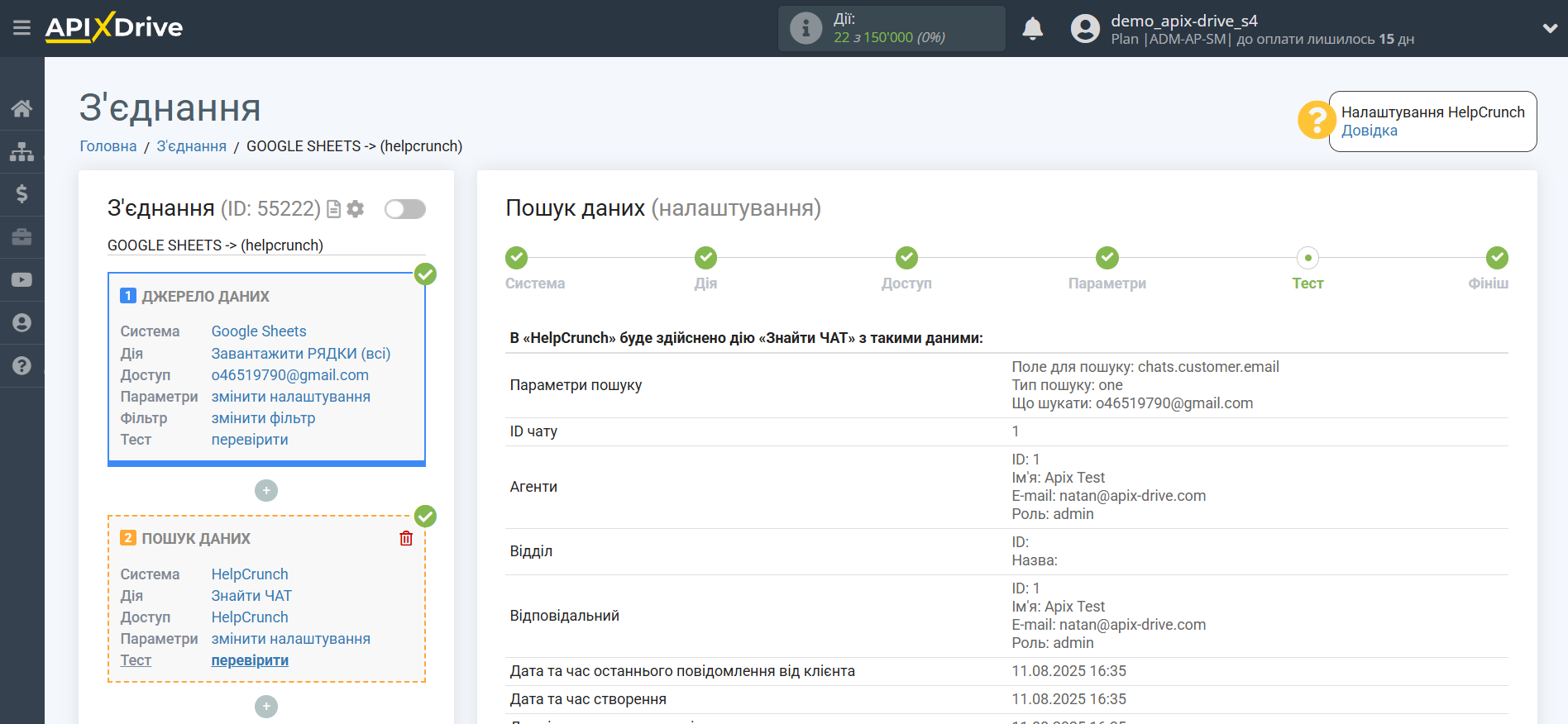Open the briefcase icon in sidebar

(22, 237)
